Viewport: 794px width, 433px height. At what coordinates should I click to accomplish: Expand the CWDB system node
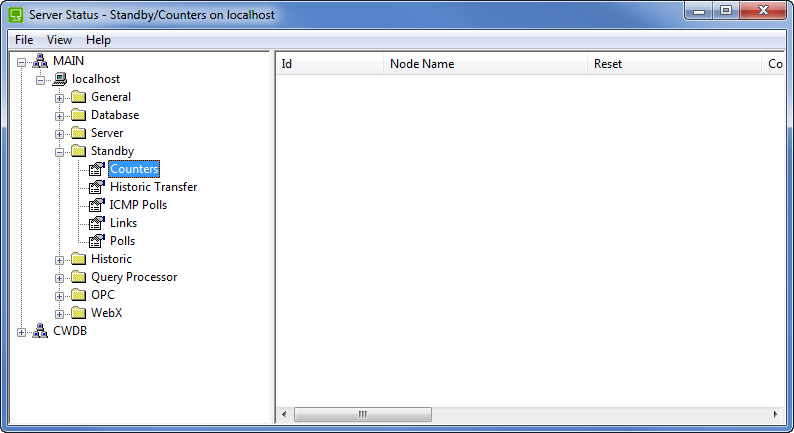point(22,332)
